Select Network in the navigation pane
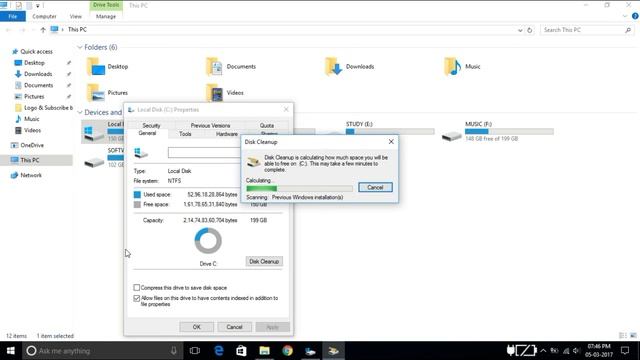Viewport: 640px width, 360px height. tap(31, 175)
